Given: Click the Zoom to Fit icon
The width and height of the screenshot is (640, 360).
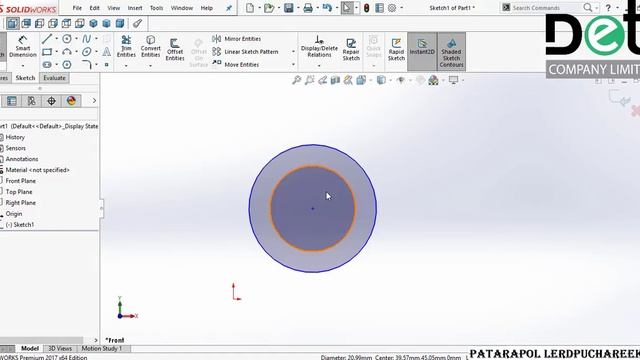Looking at the screenshot, I should click(297, 80).
